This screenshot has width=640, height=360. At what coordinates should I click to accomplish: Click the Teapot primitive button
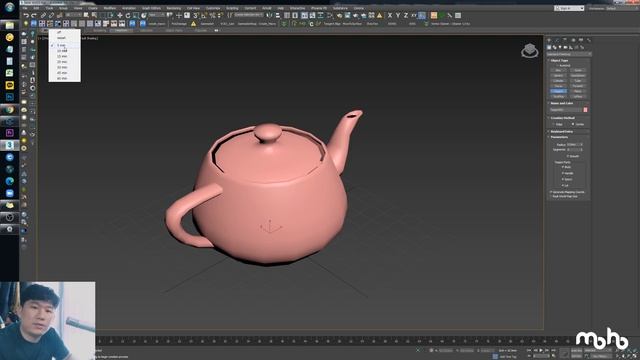[558, 91]
